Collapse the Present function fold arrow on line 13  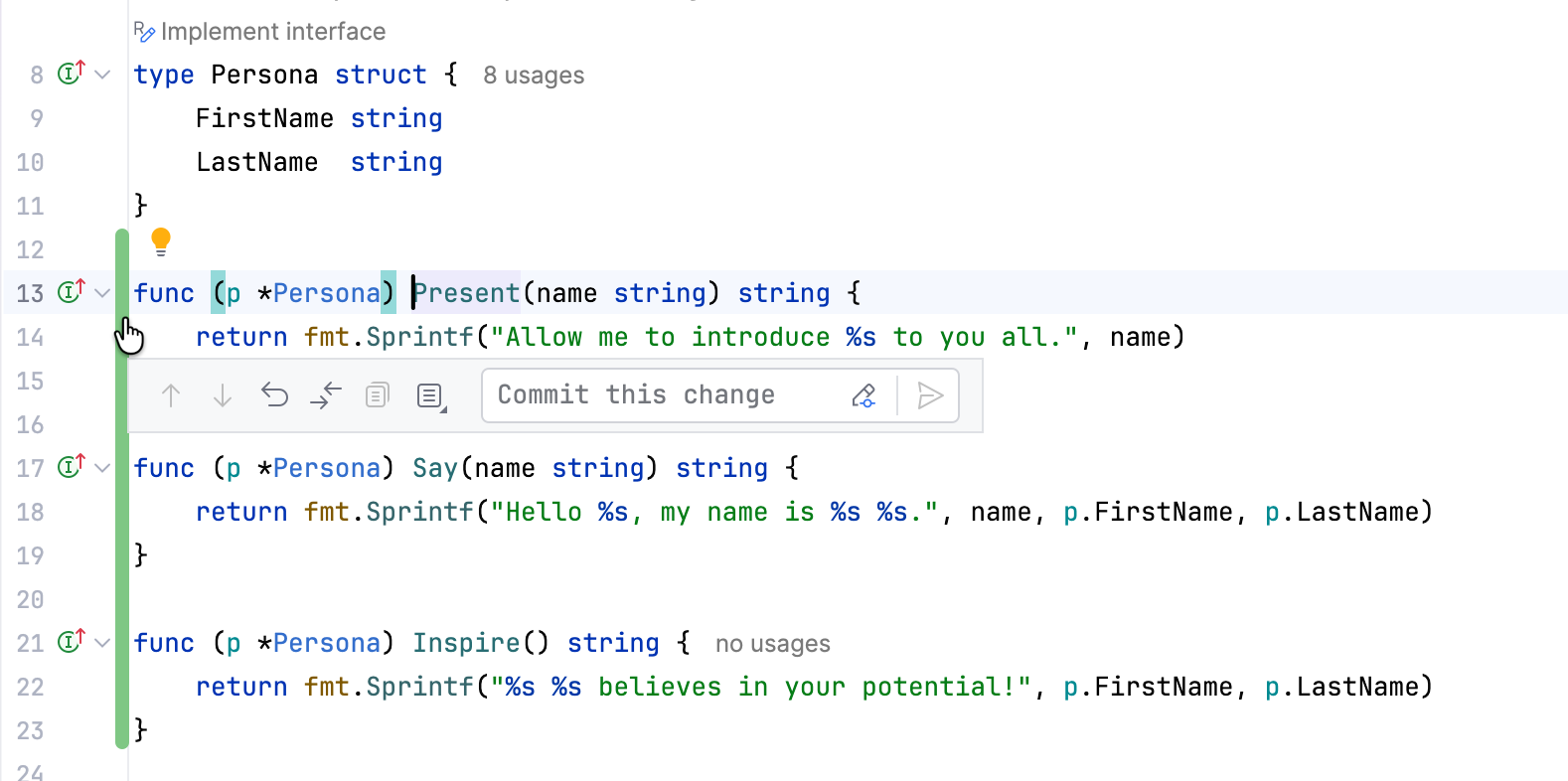click(x=102, y=293)
